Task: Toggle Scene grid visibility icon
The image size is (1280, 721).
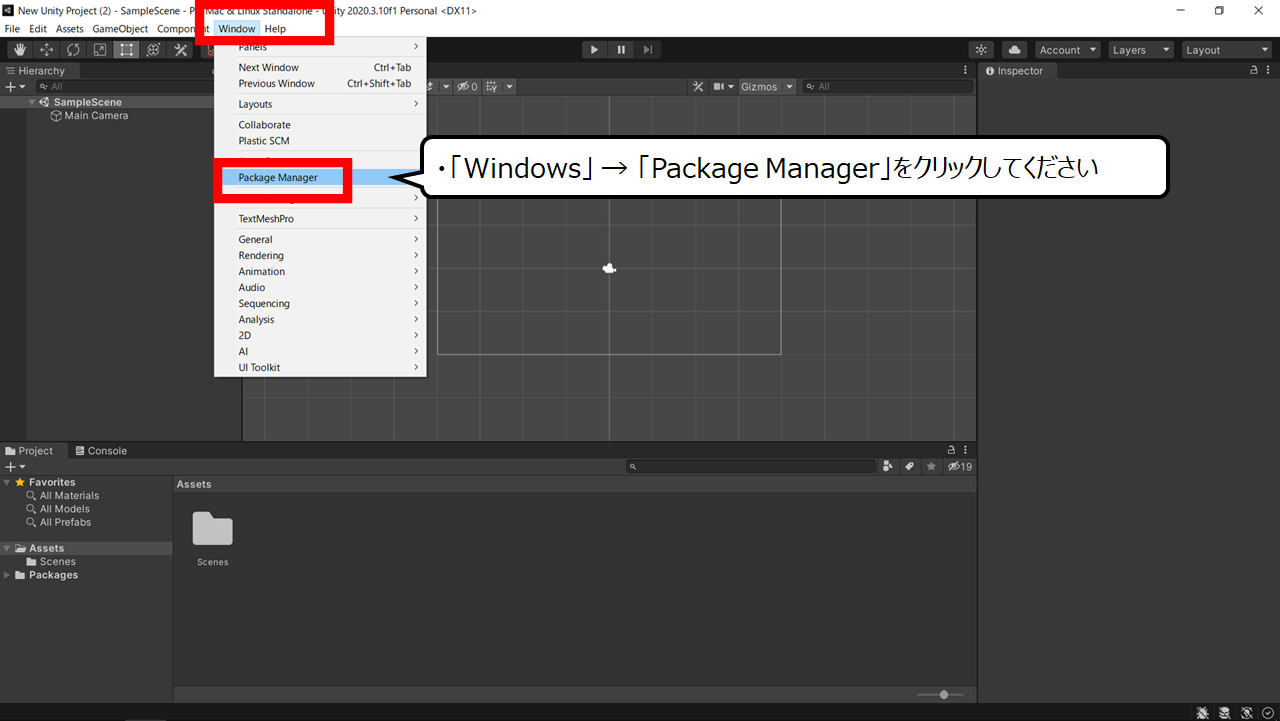Action: [491, 87]
